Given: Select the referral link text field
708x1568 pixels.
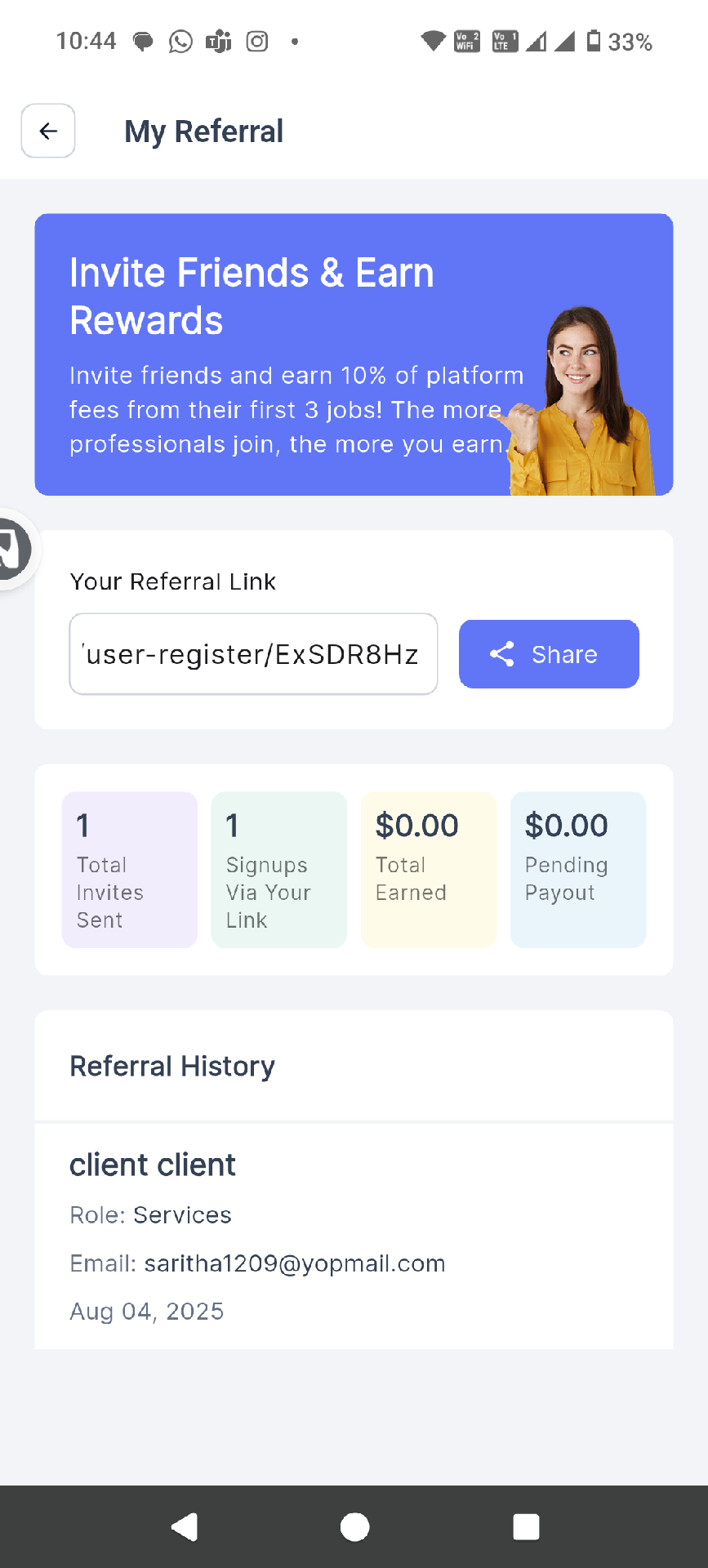Looking at the screenshot, I should click(253, 654).
